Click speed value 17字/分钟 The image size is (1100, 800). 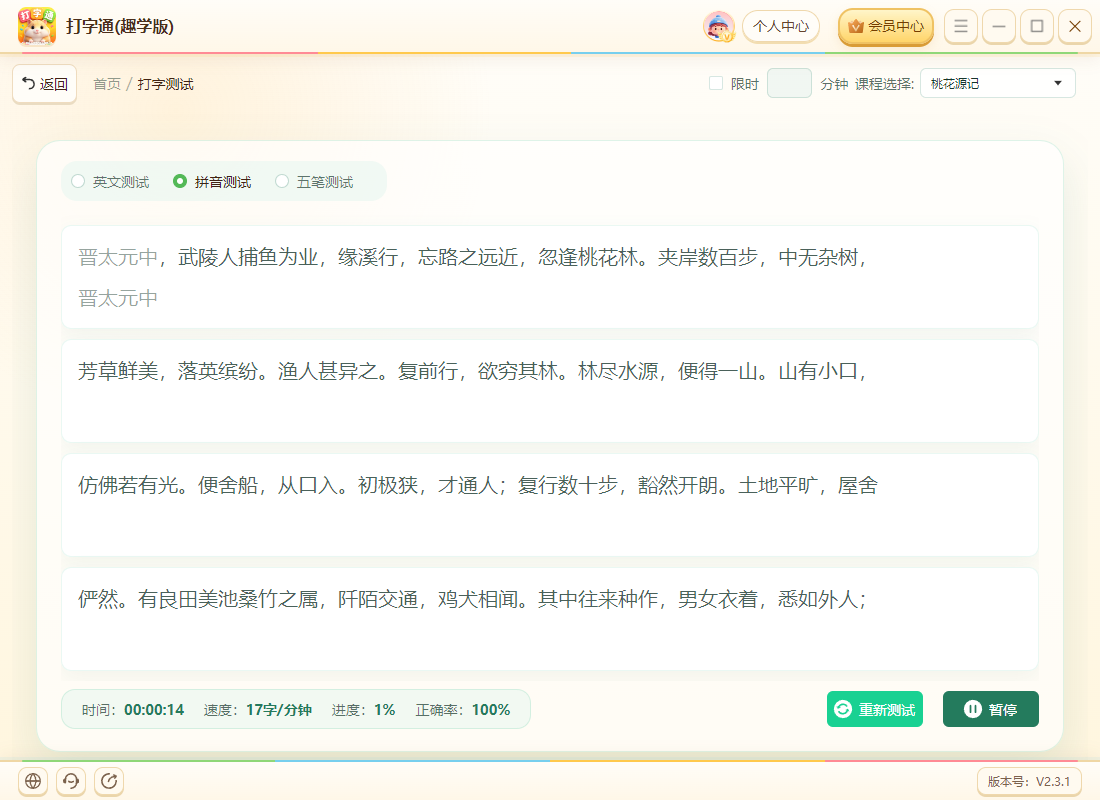tap(279, 709)
